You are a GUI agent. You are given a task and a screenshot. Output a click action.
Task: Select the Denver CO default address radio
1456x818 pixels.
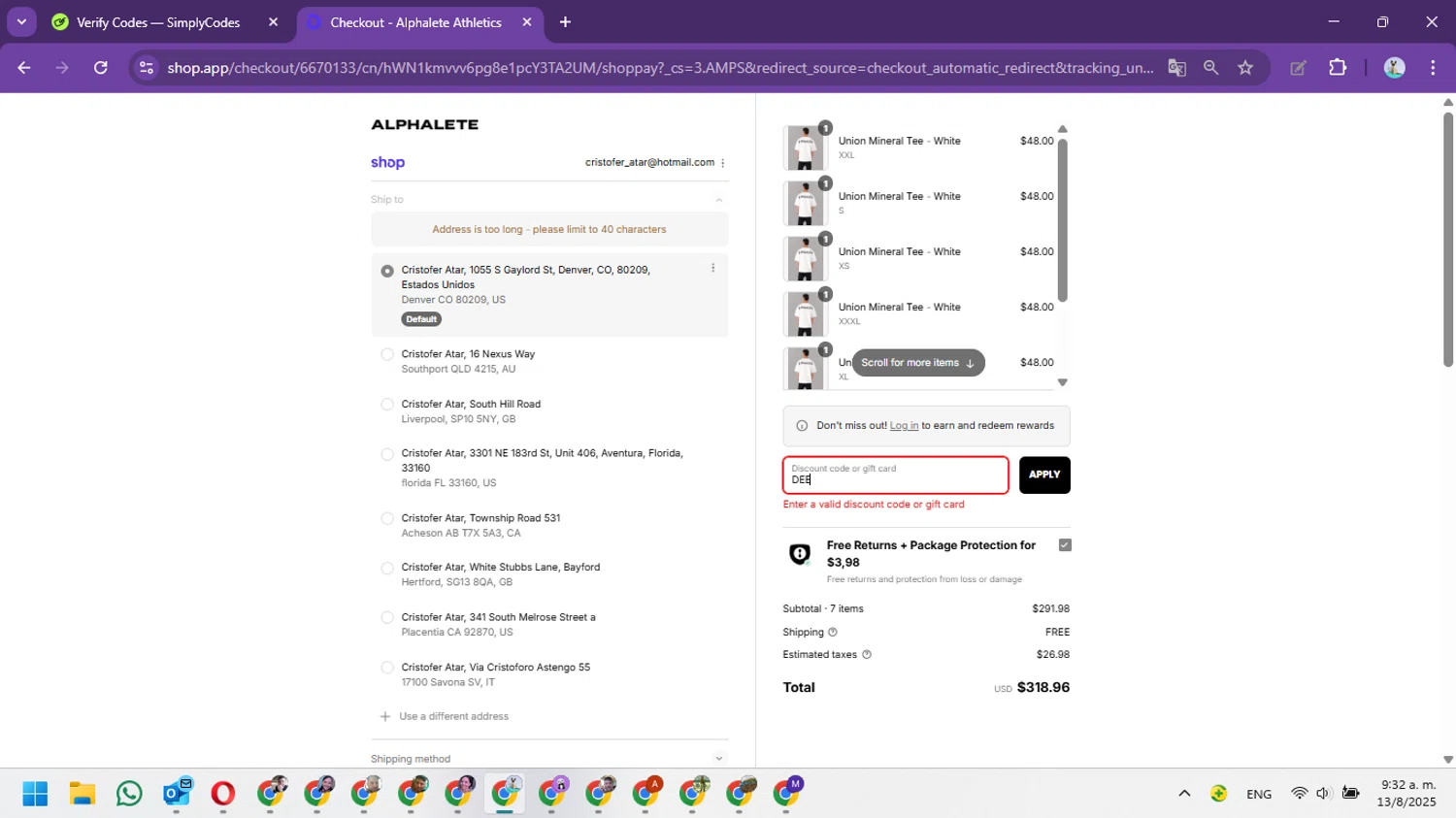click(x=387, y=271)
